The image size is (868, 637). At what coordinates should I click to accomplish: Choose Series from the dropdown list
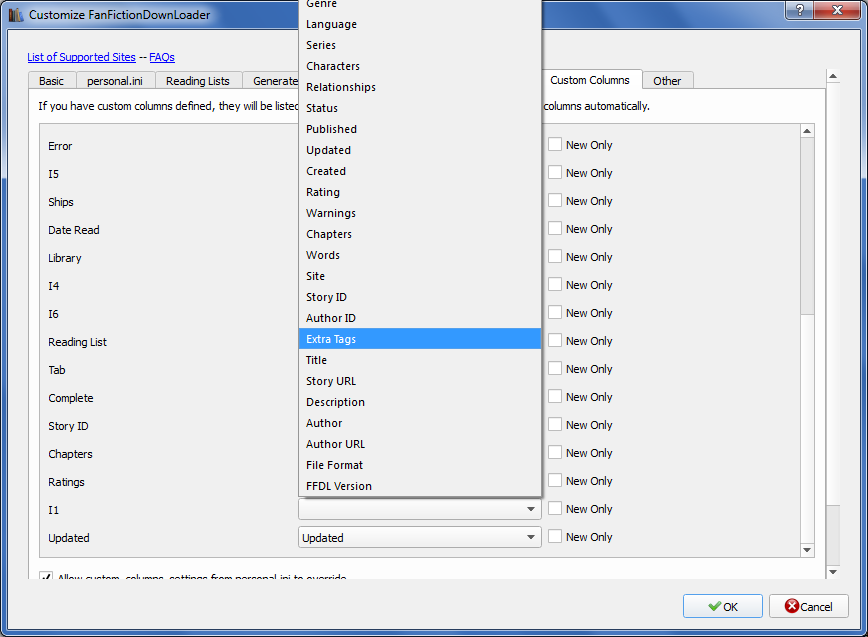click(x=420, y=45)
